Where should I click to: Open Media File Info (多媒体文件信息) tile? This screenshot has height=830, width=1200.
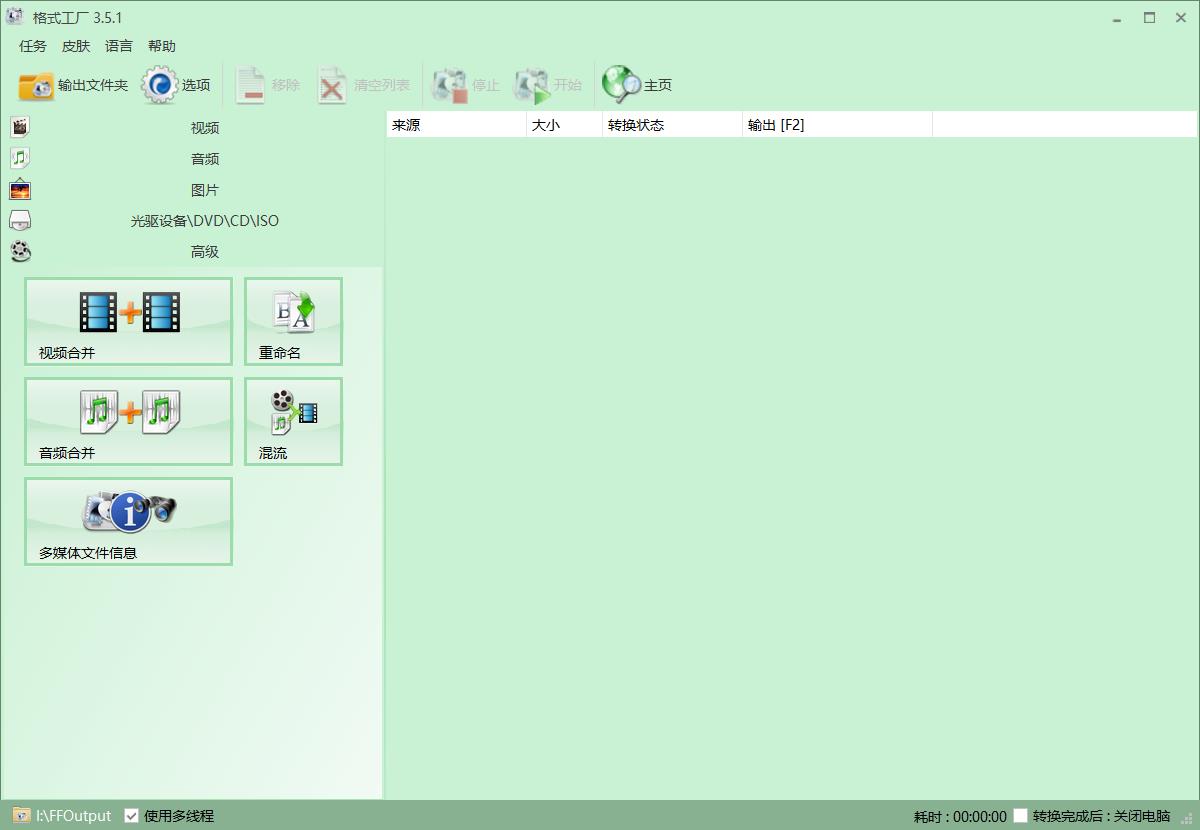(129, 521)
